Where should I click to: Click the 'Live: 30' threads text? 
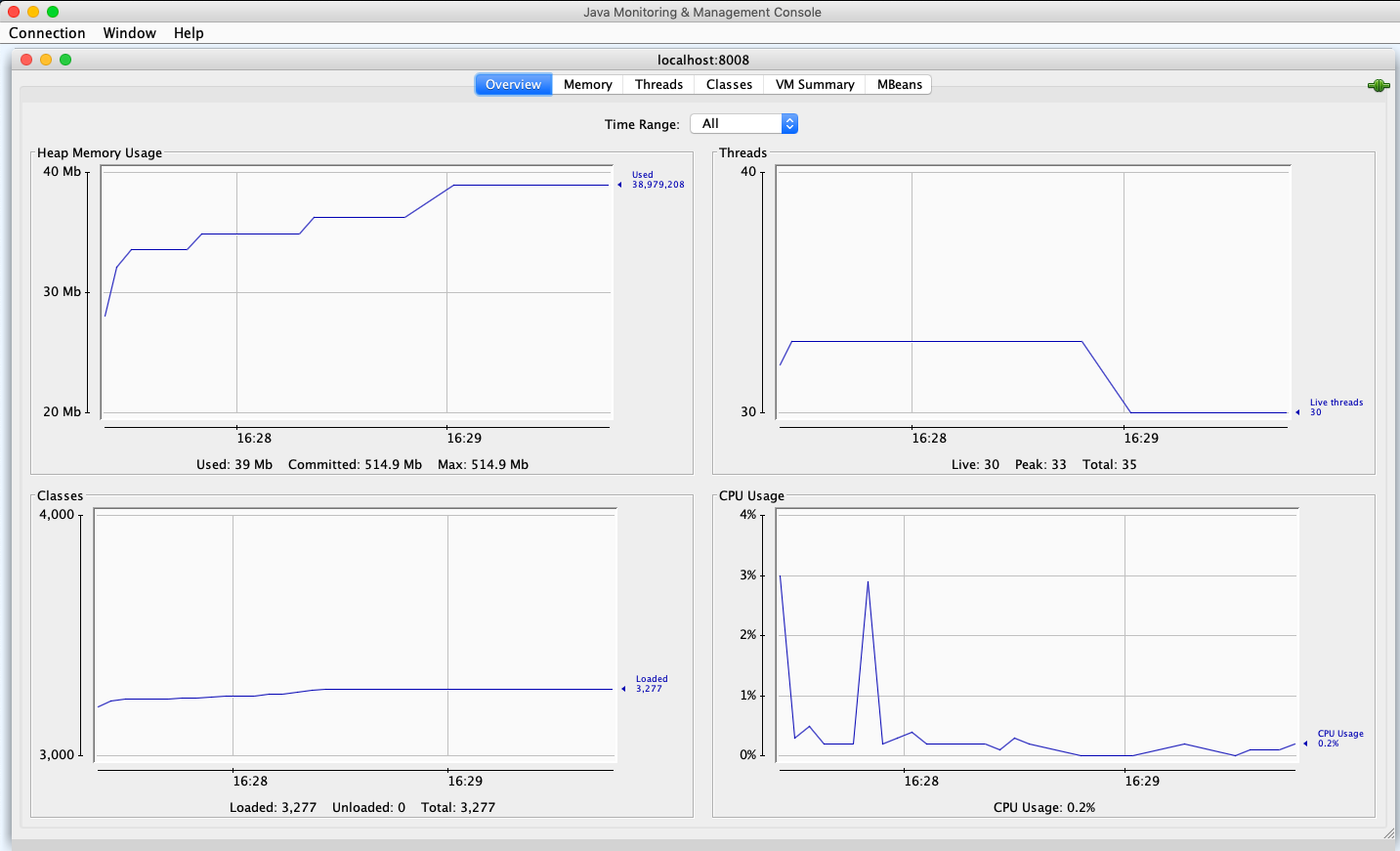pos(975,465)
